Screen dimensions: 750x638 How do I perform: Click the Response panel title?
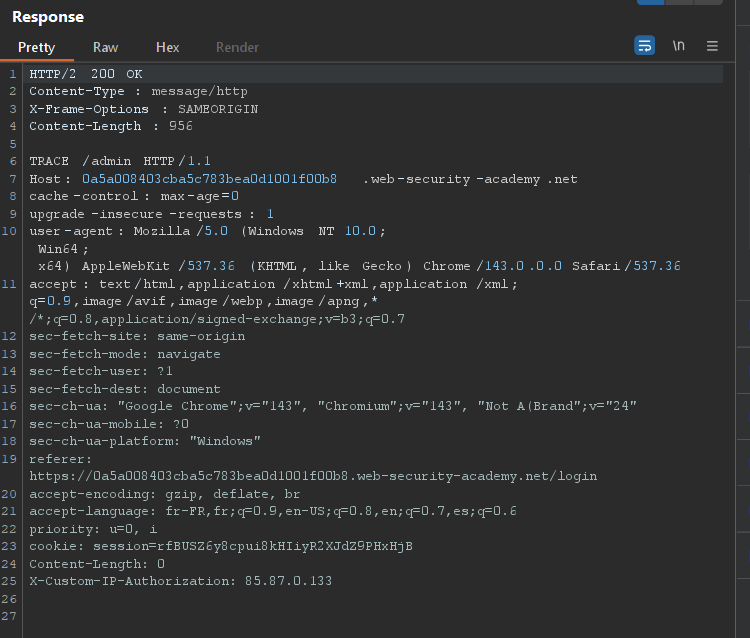48,17
